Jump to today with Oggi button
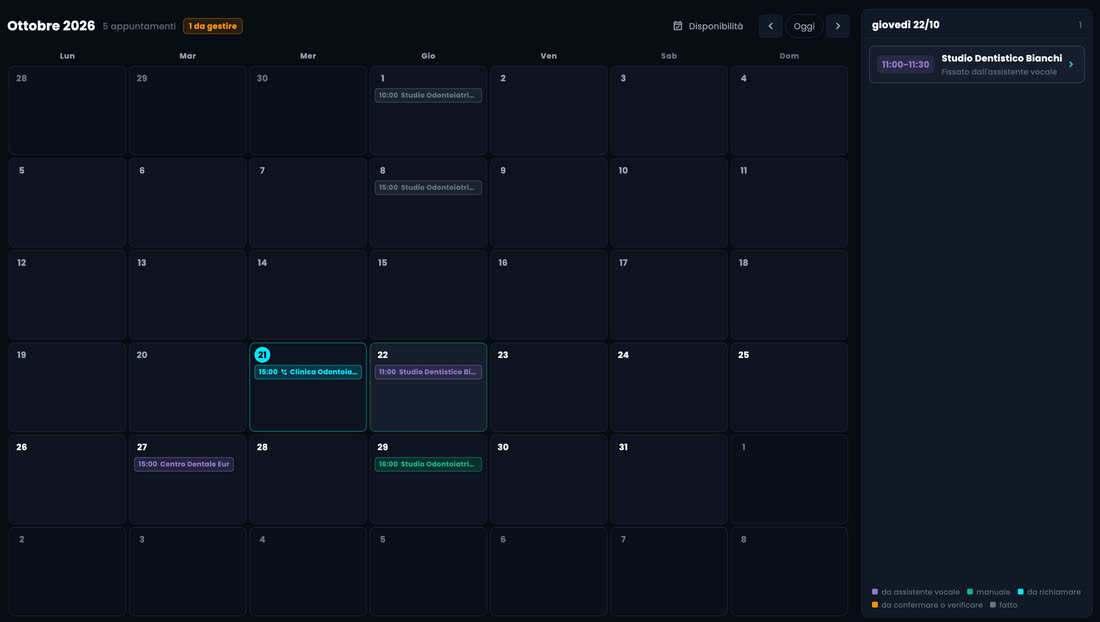 804,26
